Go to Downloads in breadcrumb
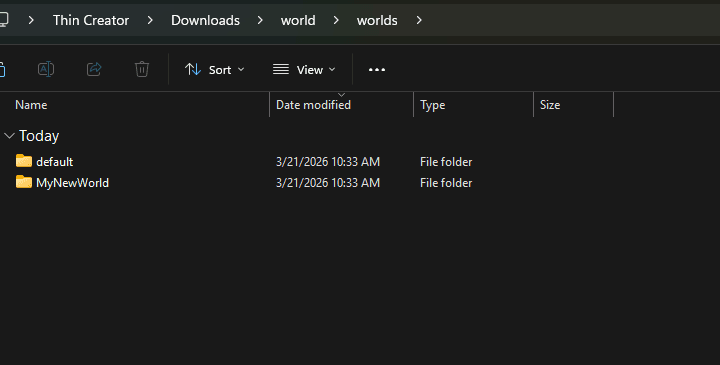The image size is (720, 365). point(205,20)
